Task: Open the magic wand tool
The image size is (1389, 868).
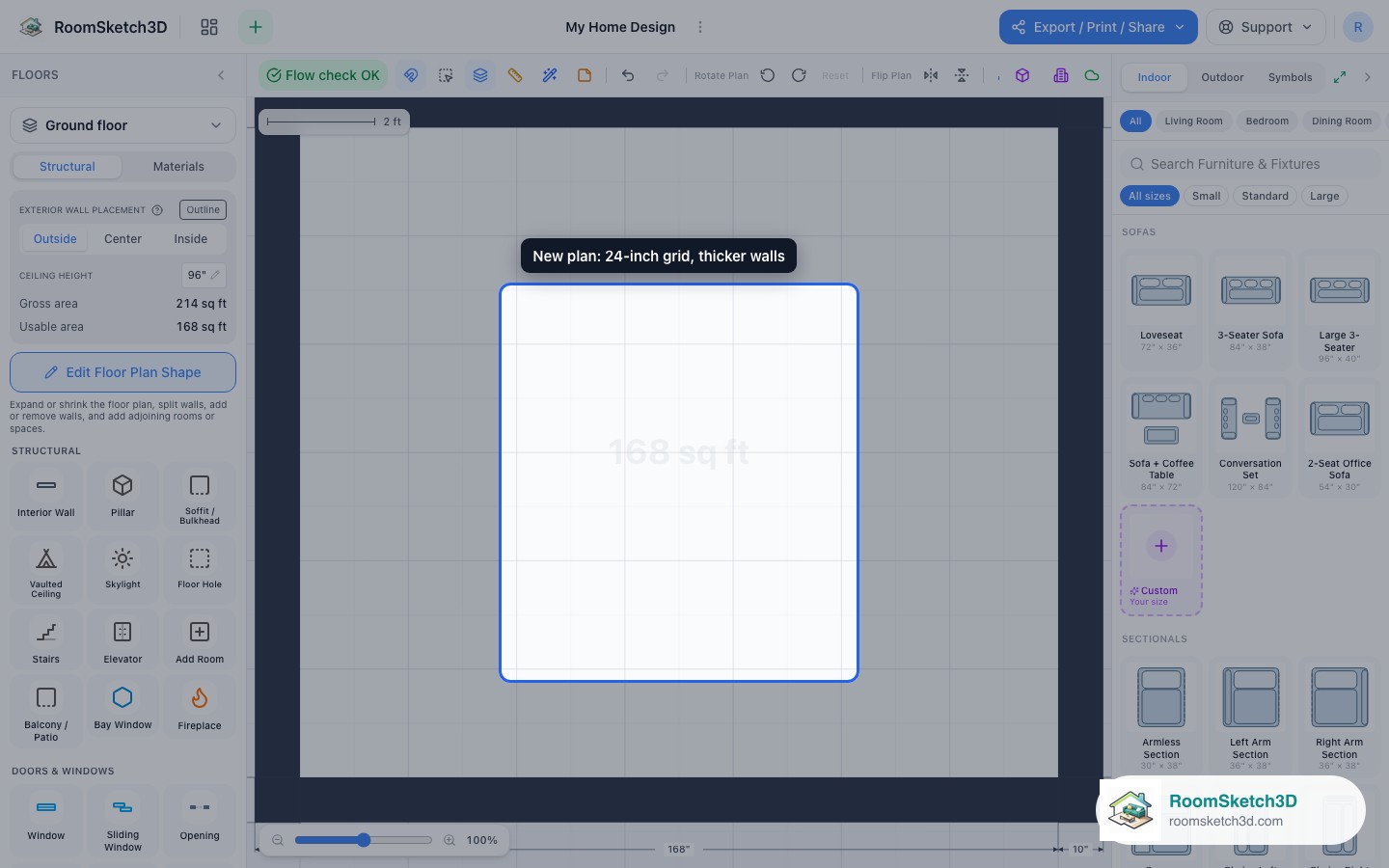Action: point(550,75)
